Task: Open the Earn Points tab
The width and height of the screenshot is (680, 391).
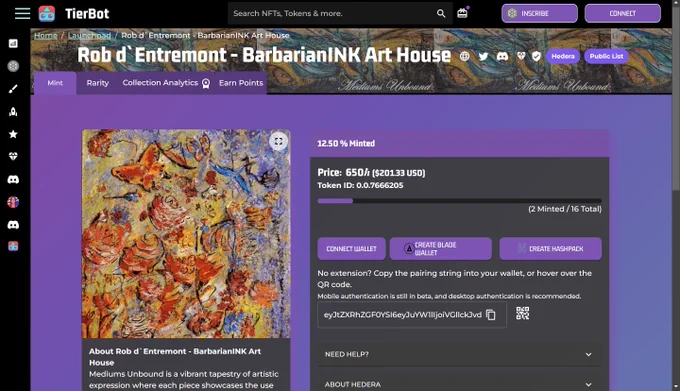Action: tap(241, 83)
